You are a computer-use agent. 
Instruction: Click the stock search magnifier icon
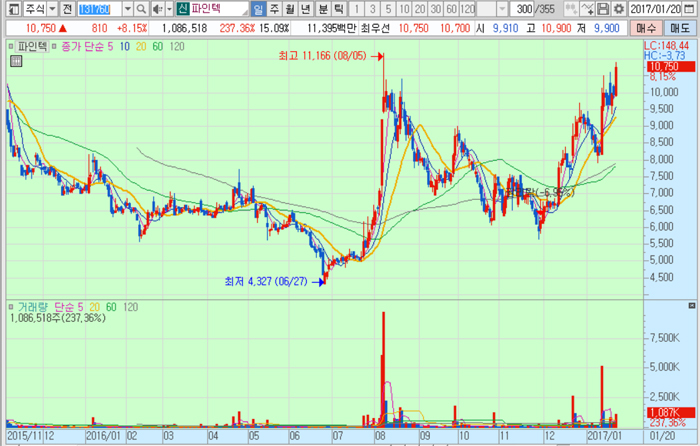pos(142,9)
